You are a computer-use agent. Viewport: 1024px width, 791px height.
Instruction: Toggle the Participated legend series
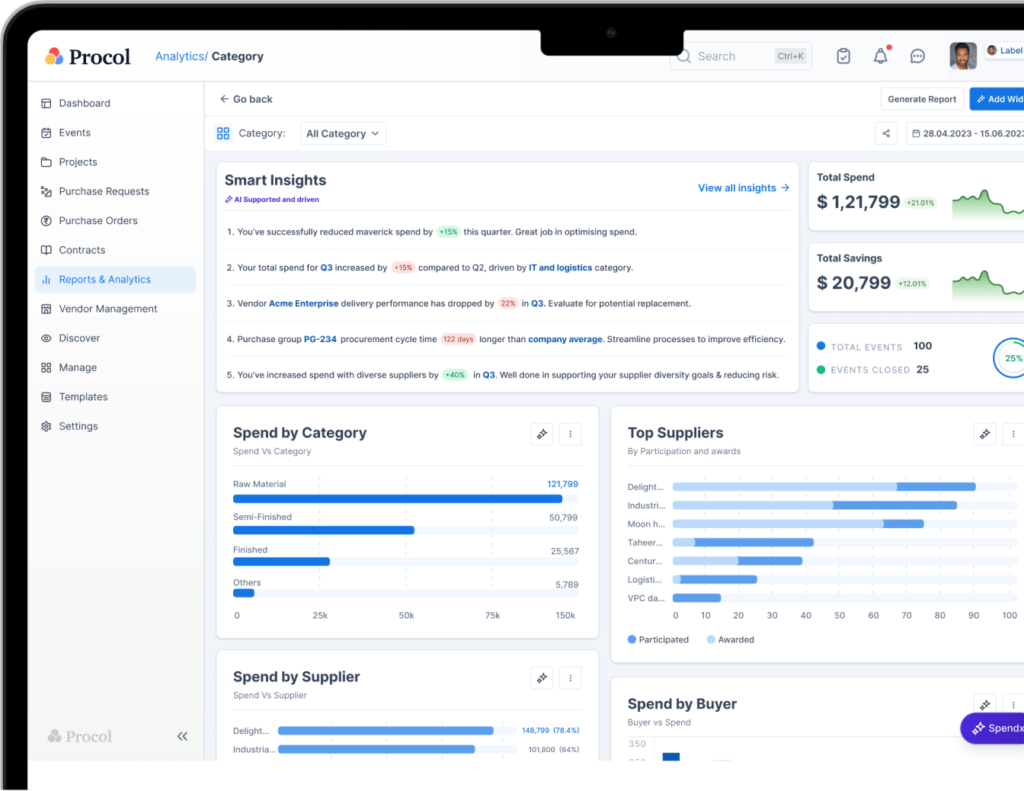[658, 639]
